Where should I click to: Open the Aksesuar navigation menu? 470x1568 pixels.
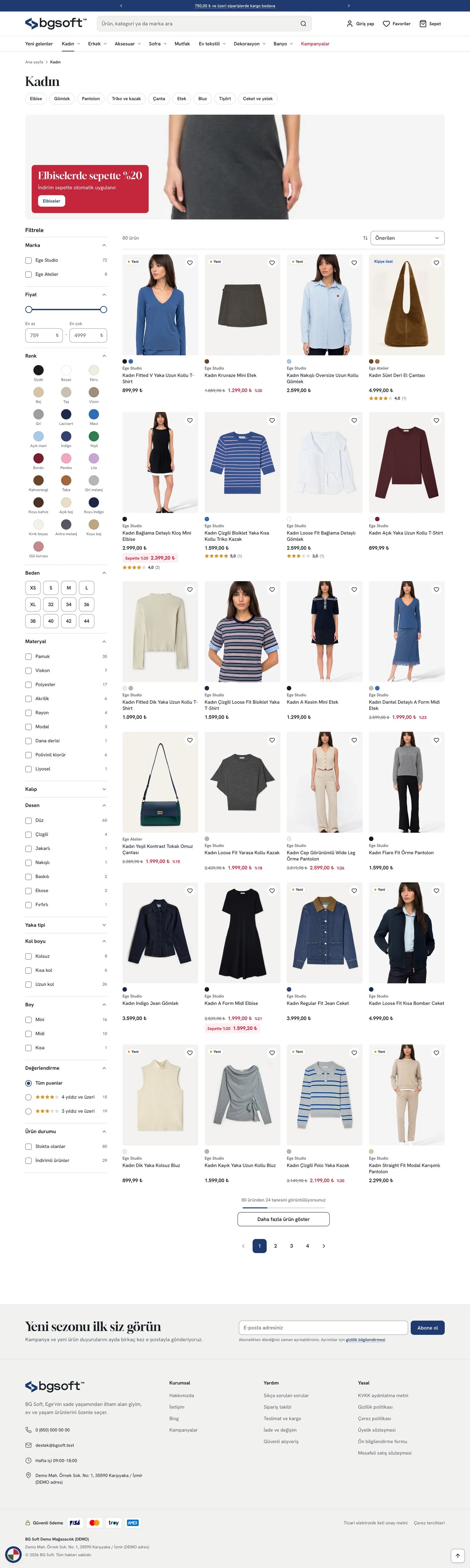point(128,44)
